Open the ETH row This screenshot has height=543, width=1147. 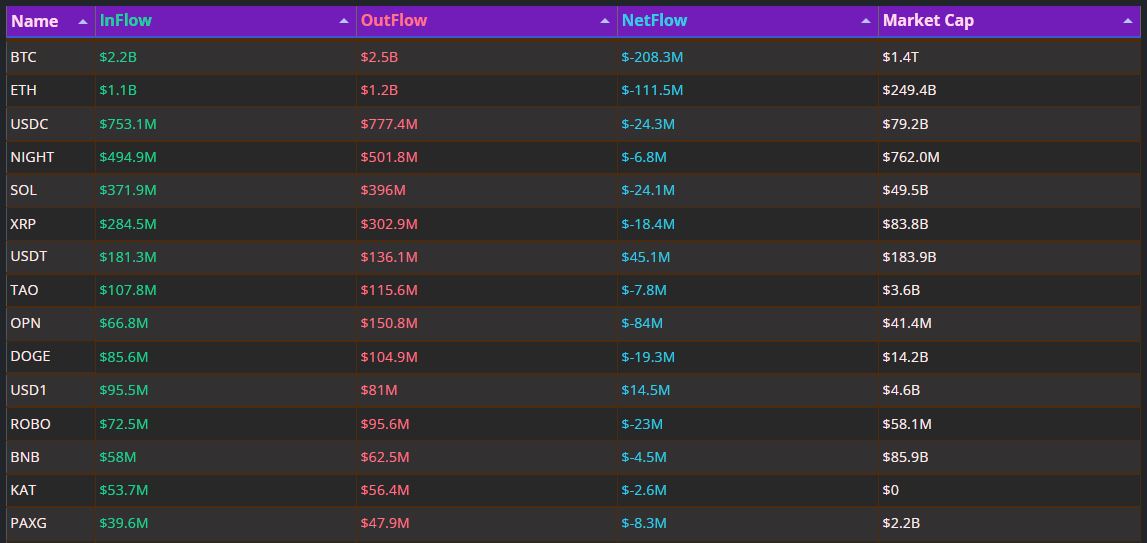coord(24,90)
